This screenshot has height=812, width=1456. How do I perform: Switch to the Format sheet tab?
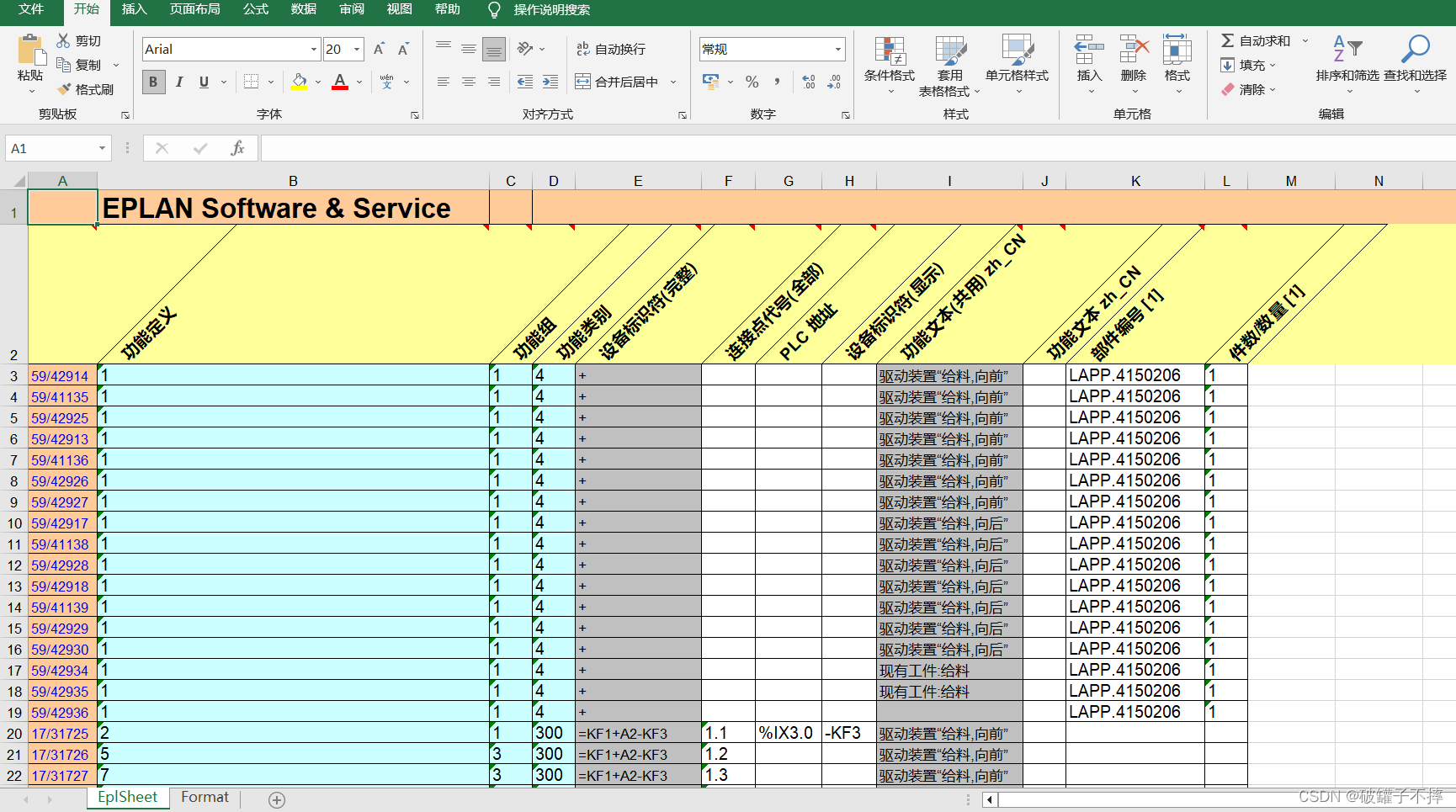[205, 797]
